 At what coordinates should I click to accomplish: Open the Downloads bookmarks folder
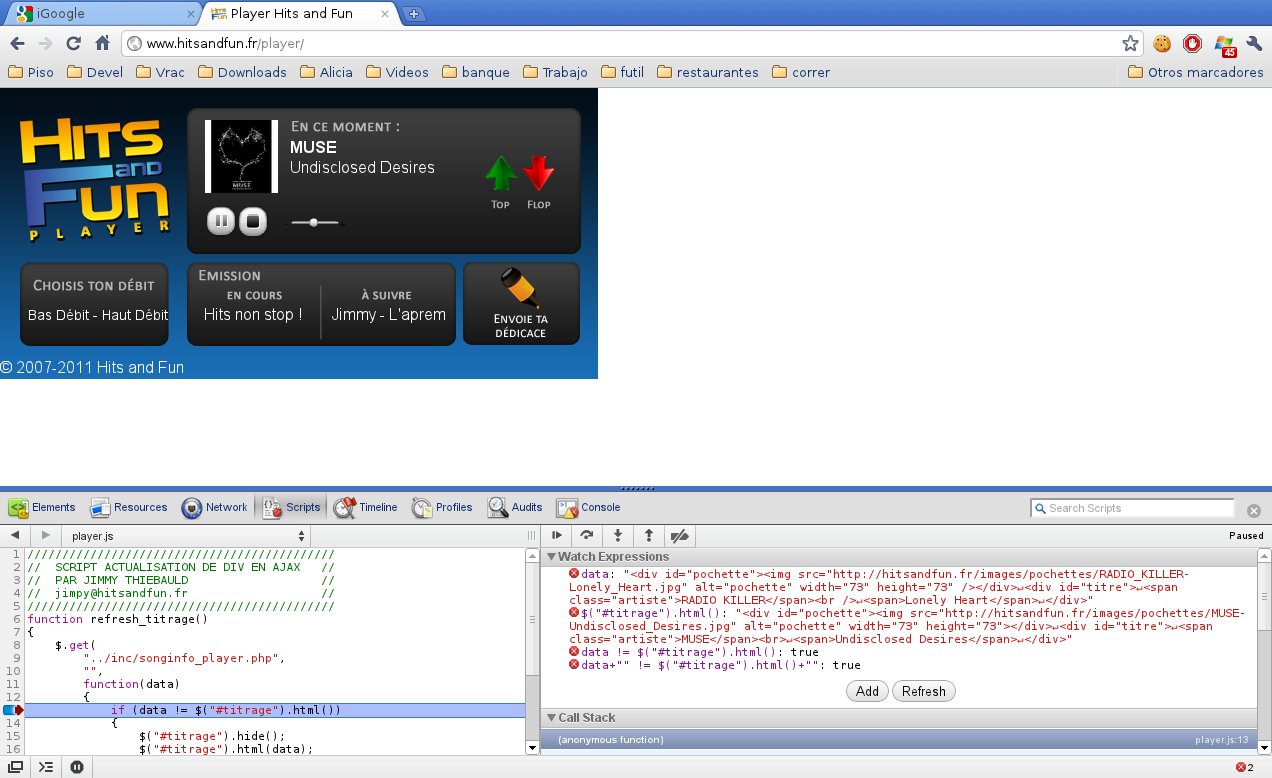pos(242,72)
